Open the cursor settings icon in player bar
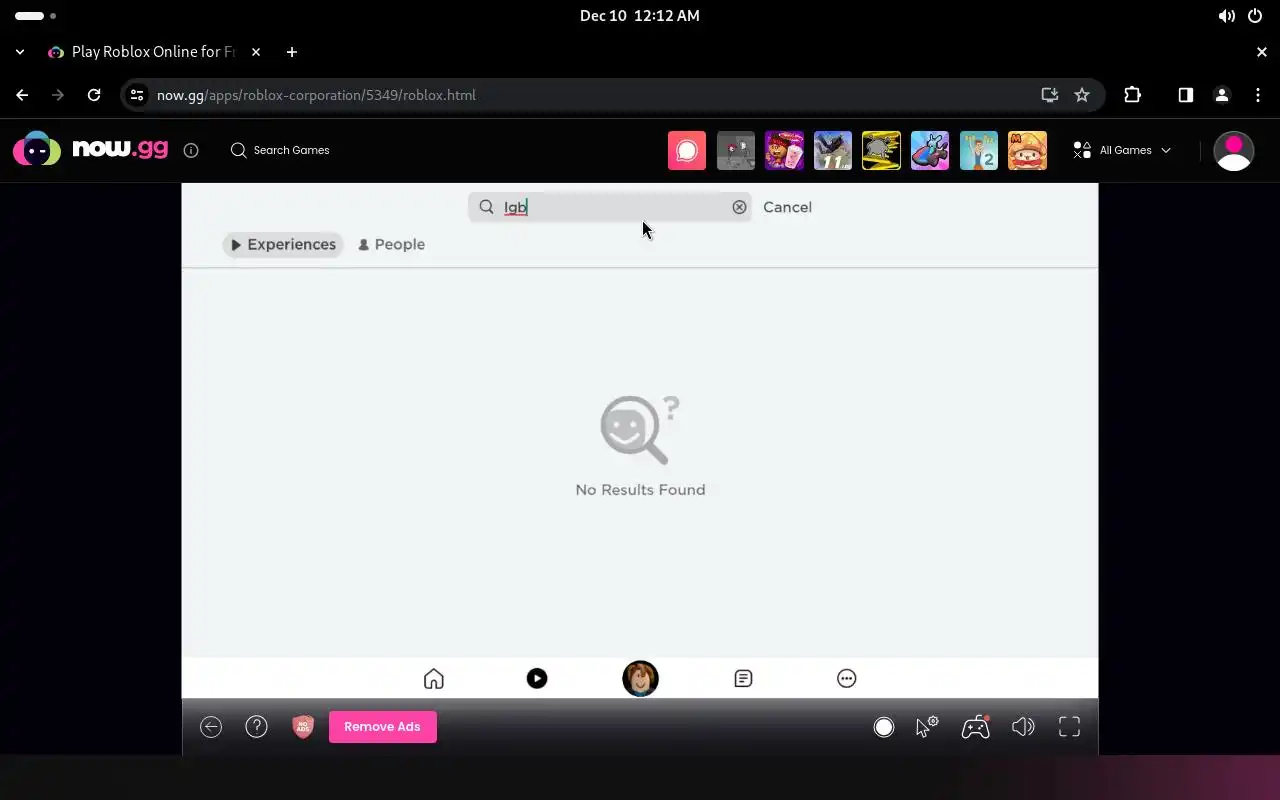The image size is (1280, 800). click(x=927, y=727)
